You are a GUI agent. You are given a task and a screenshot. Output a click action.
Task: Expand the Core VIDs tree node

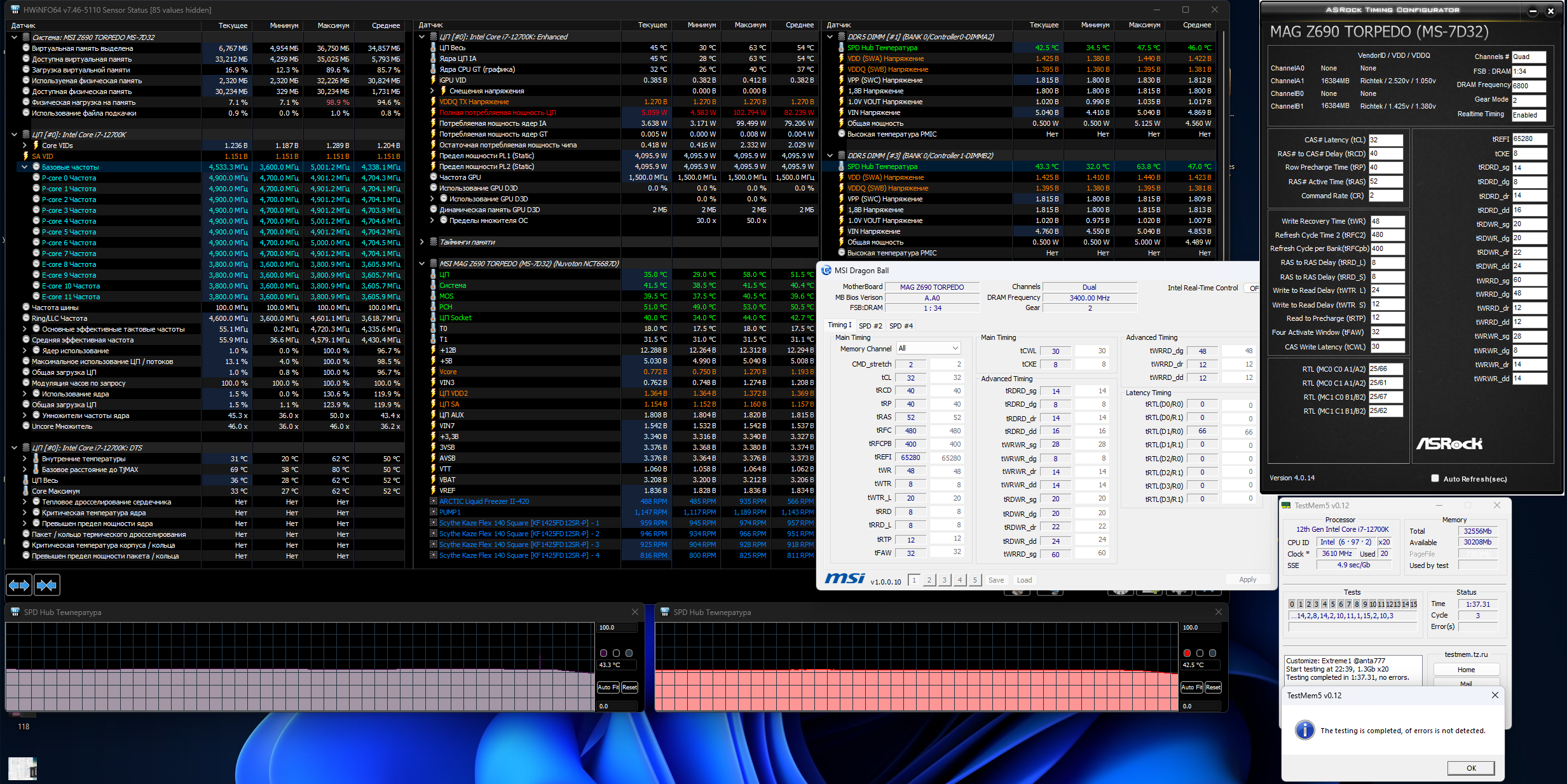pos(25,145)
